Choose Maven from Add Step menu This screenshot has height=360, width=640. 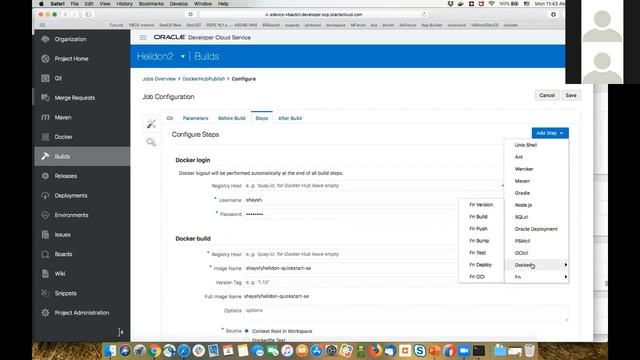click(x=536, y=181)
